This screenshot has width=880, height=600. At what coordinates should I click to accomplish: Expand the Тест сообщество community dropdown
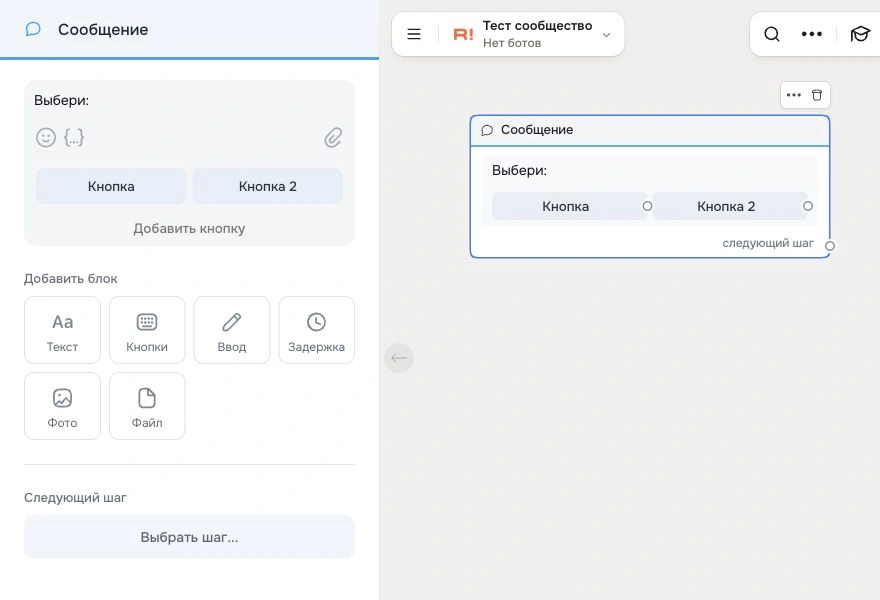click(x=606, y=35)
